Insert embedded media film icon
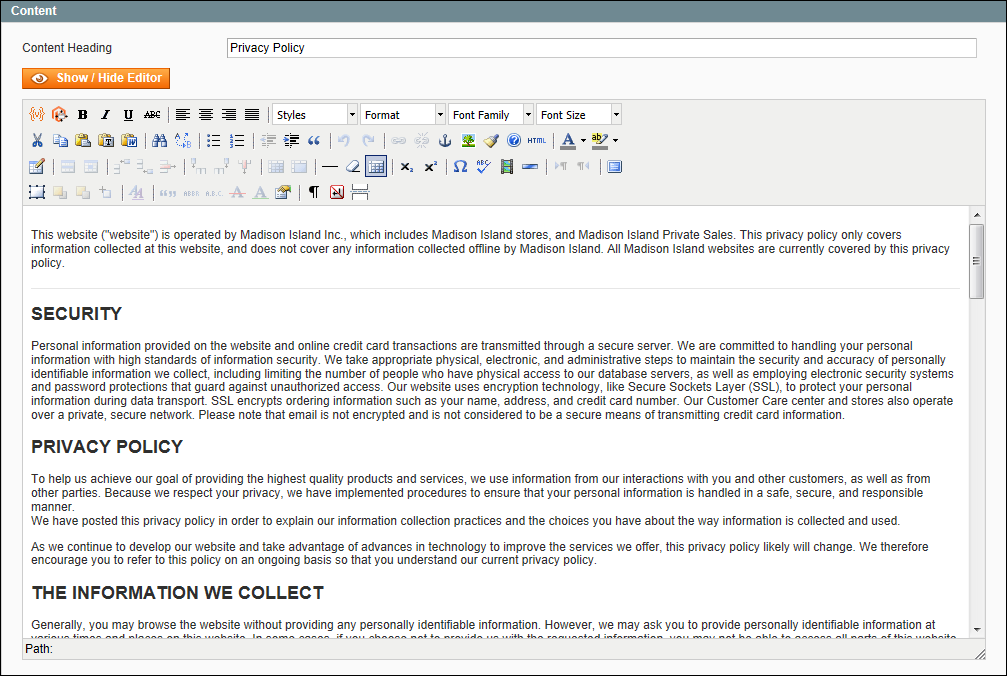The width and height of the screenshot is (1007, 676). [507, 167]
